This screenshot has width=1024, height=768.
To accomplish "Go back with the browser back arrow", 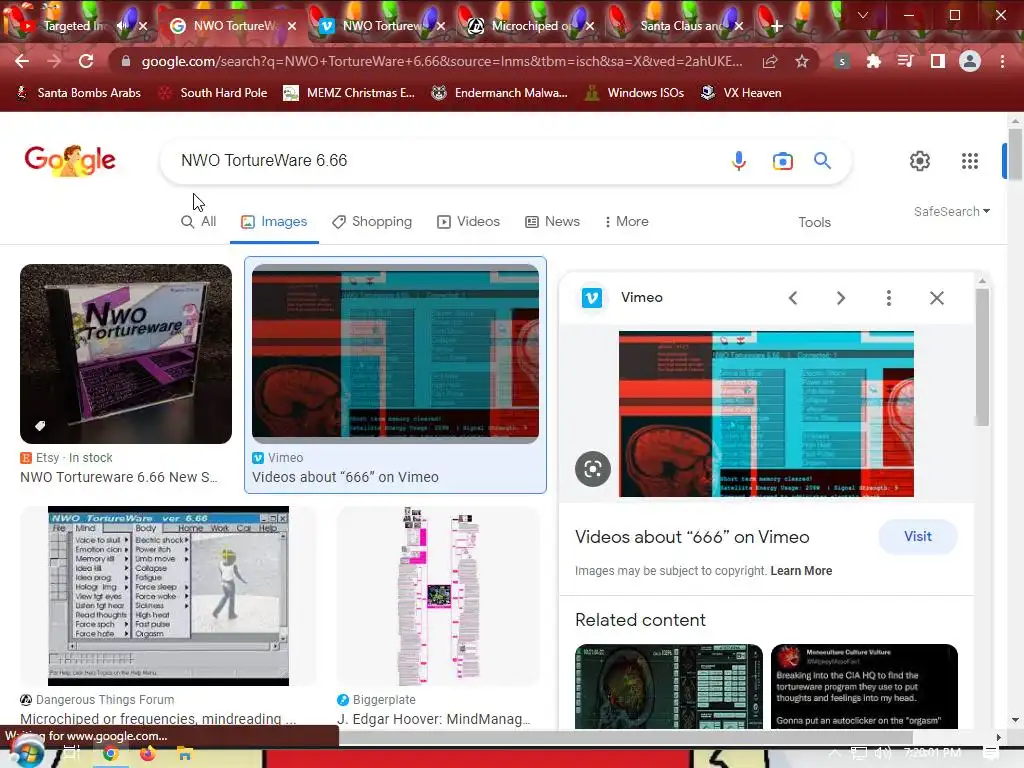I will pyautogui.click(x=22, y=61).
